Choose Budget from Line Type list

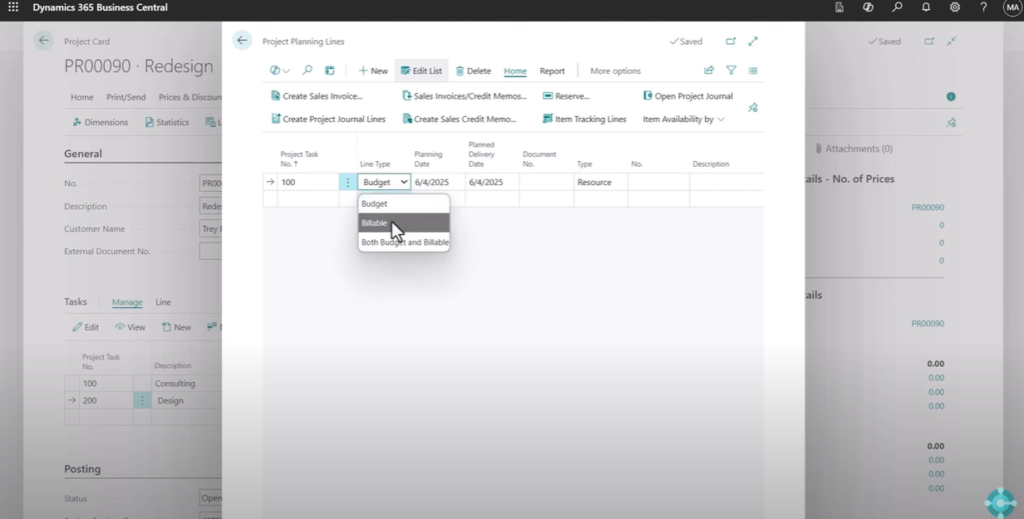404,204
